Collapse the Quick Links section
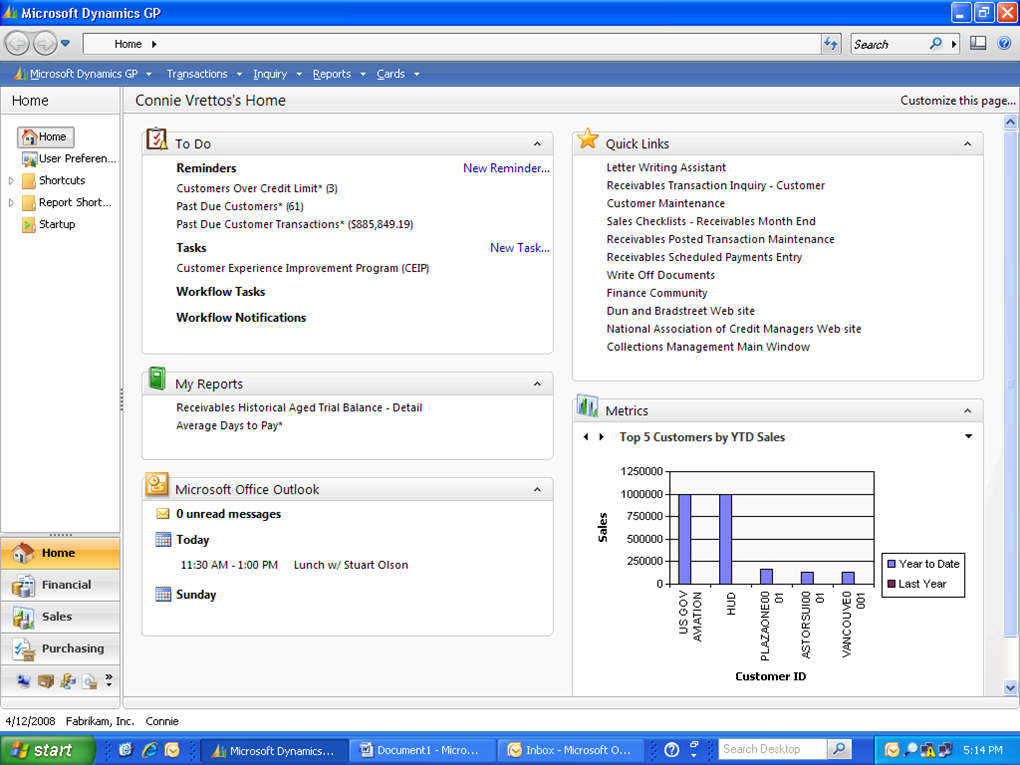Screen dimensions: 1020x765 [x=967, y=144]
